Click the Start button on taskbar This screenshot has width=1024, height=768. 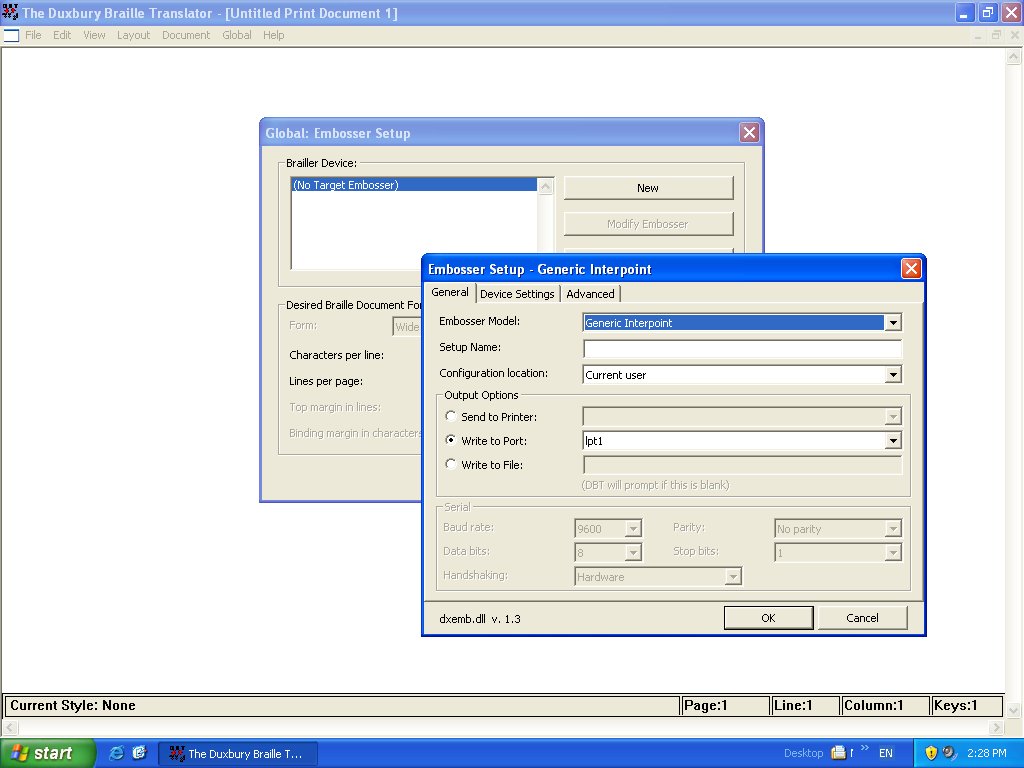coord(47,753)
